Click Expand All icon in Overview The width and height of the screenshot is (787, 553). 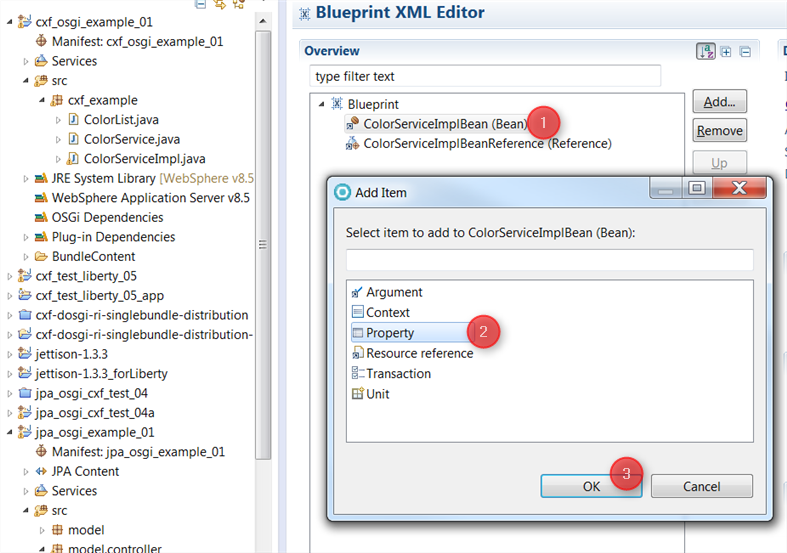[726, 52]
